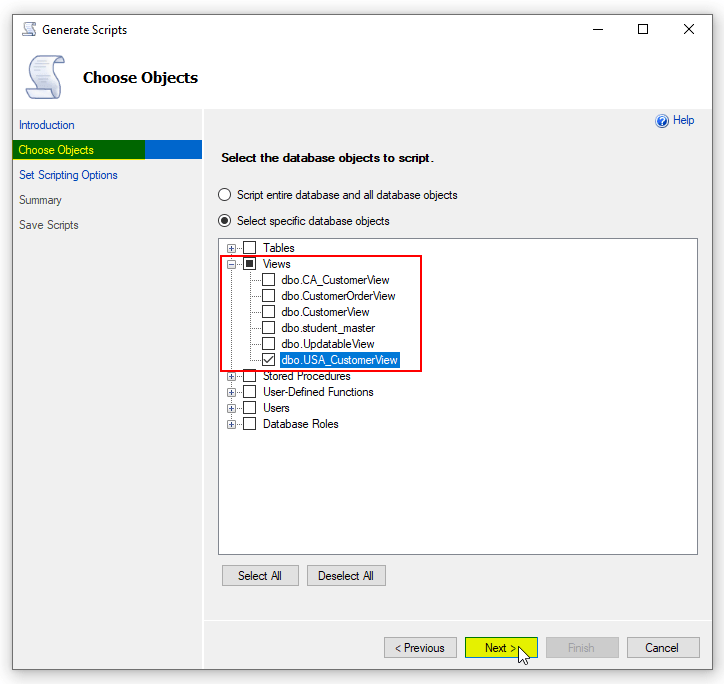Check the Stored Procedures checkbox

coord(249,376)
